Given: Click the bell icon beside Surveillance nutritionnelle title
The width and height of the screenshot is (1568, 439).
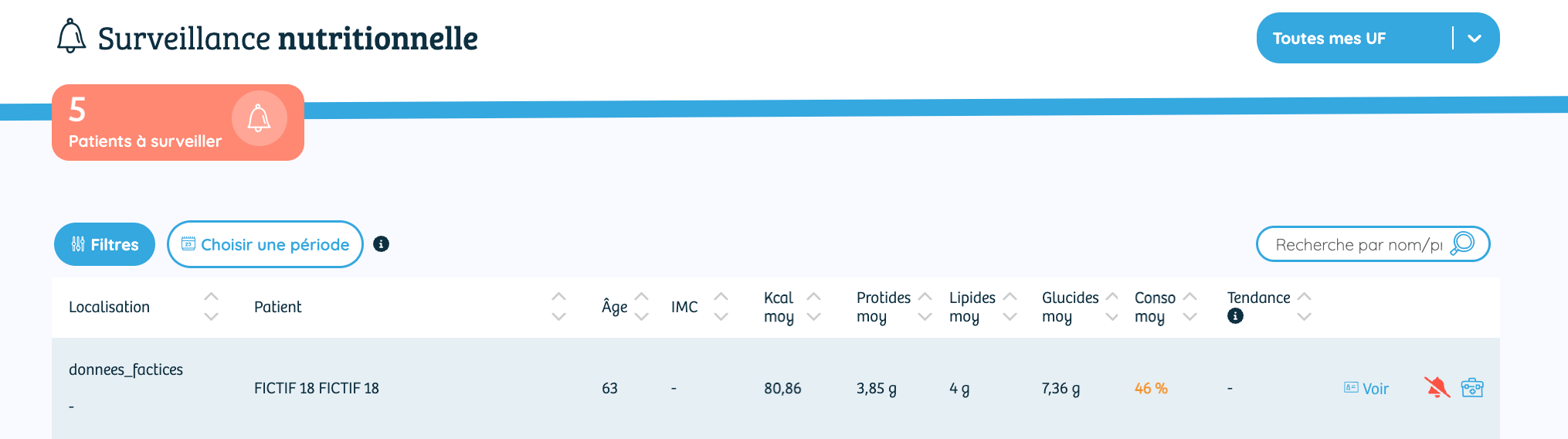Looking at the screenshot, I should 71,36.
